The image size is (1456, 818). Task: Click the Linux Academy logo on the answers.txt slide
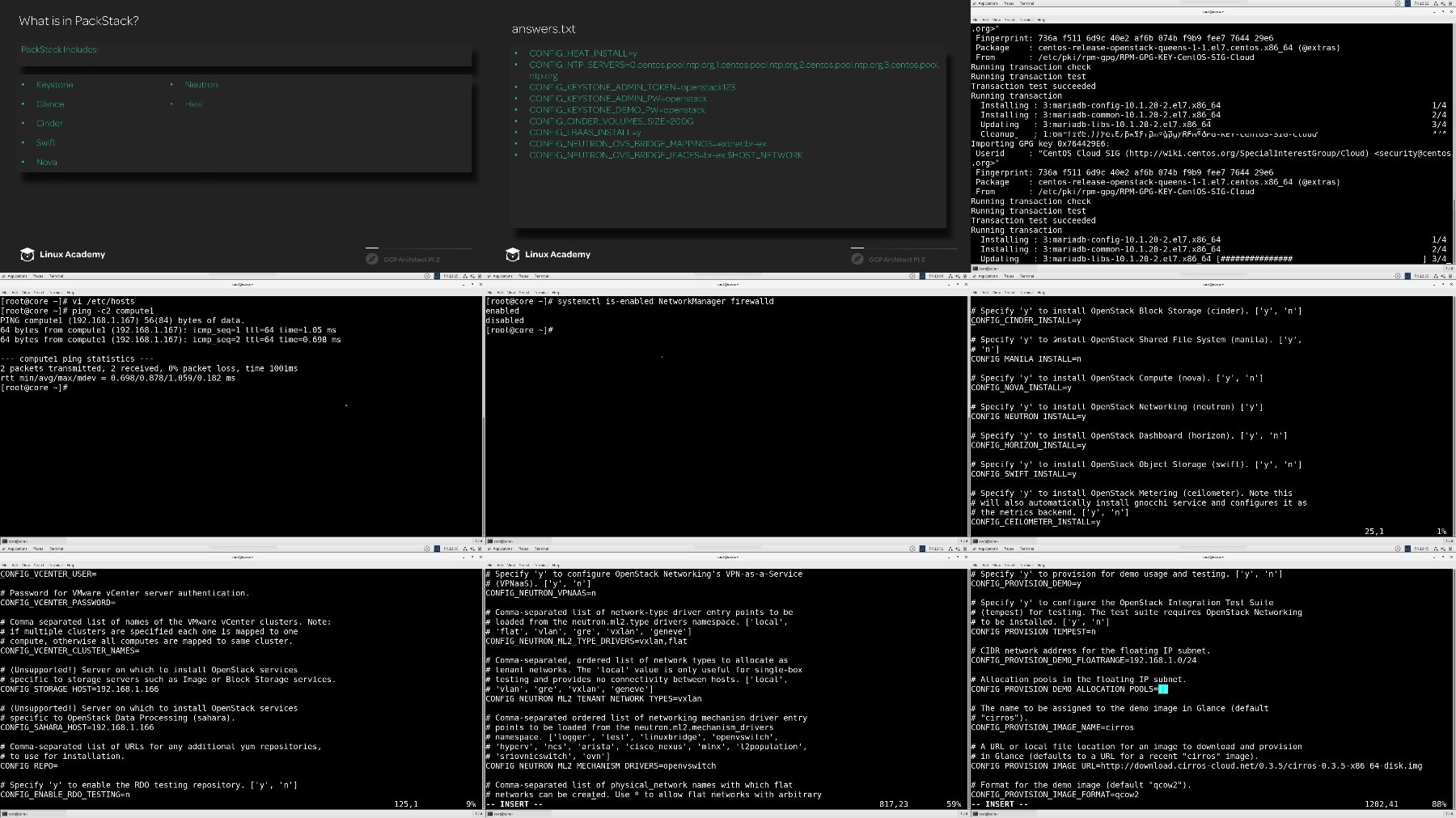tap(548, 254)
